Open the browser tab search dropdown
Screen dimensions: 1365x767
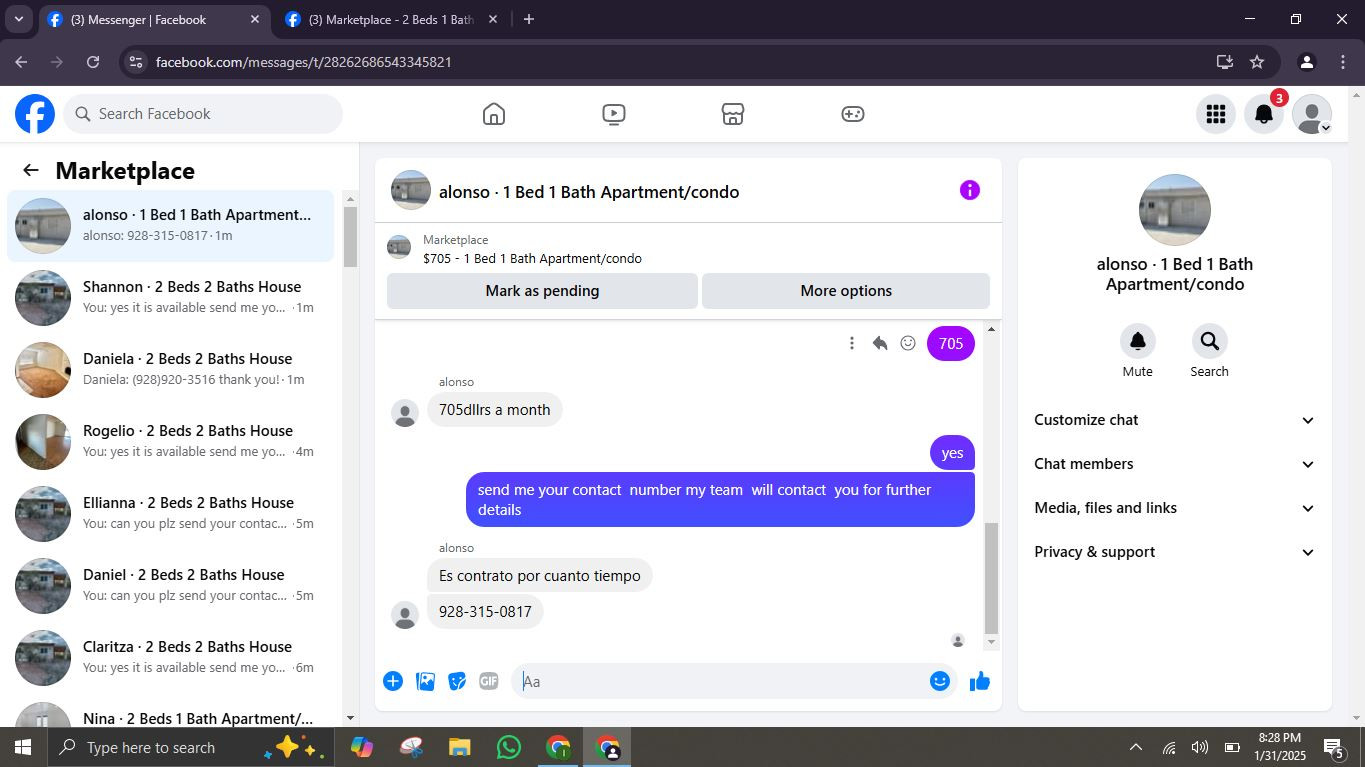point(18,19)
